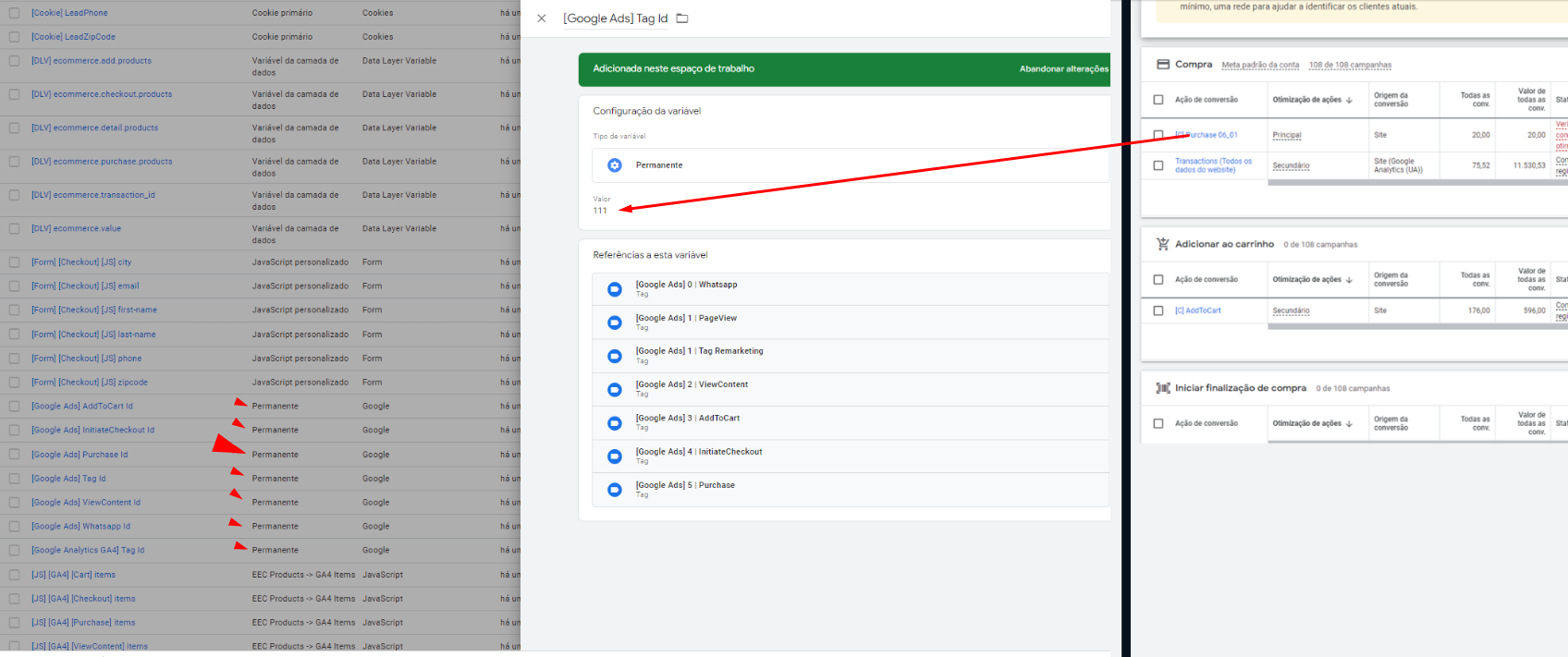Click the Tag Remarketing tag icon
This screenshot has width=1568, height=657.
click(615, 356)
